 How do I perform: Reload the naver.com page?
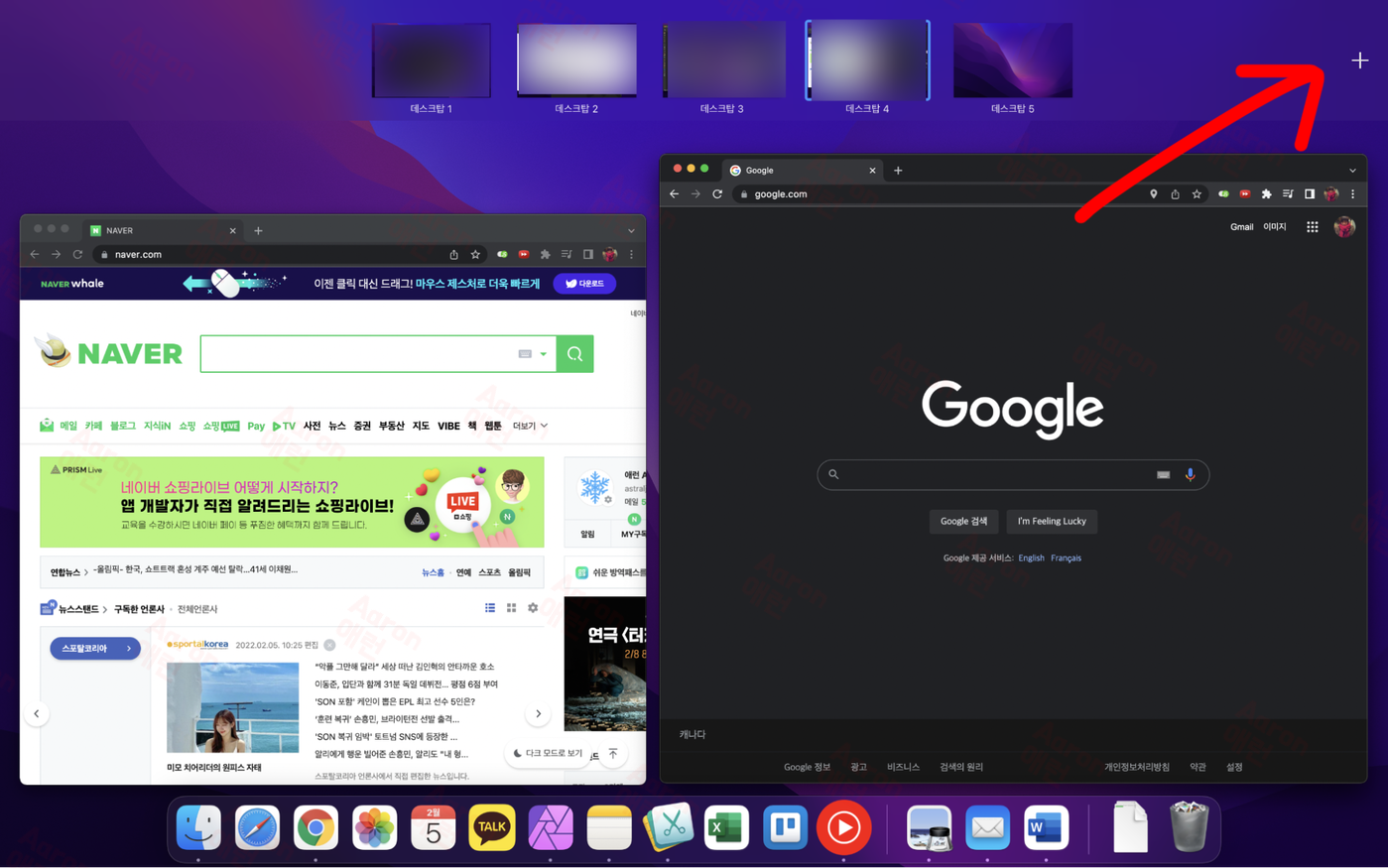[x=77, y=255]
